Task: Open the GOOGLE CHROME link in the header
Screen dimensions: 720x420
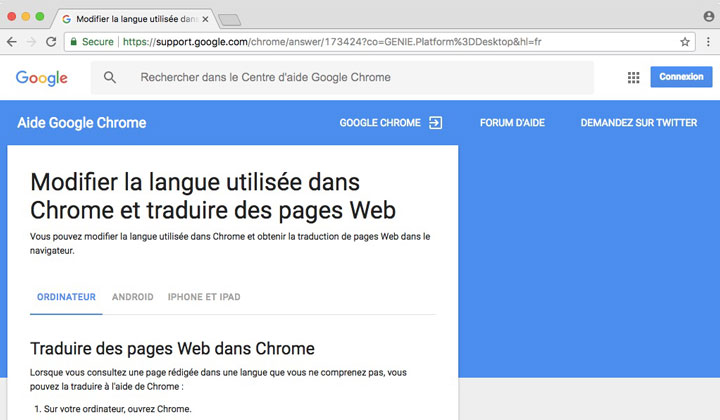Action: [x=380, y=123]
